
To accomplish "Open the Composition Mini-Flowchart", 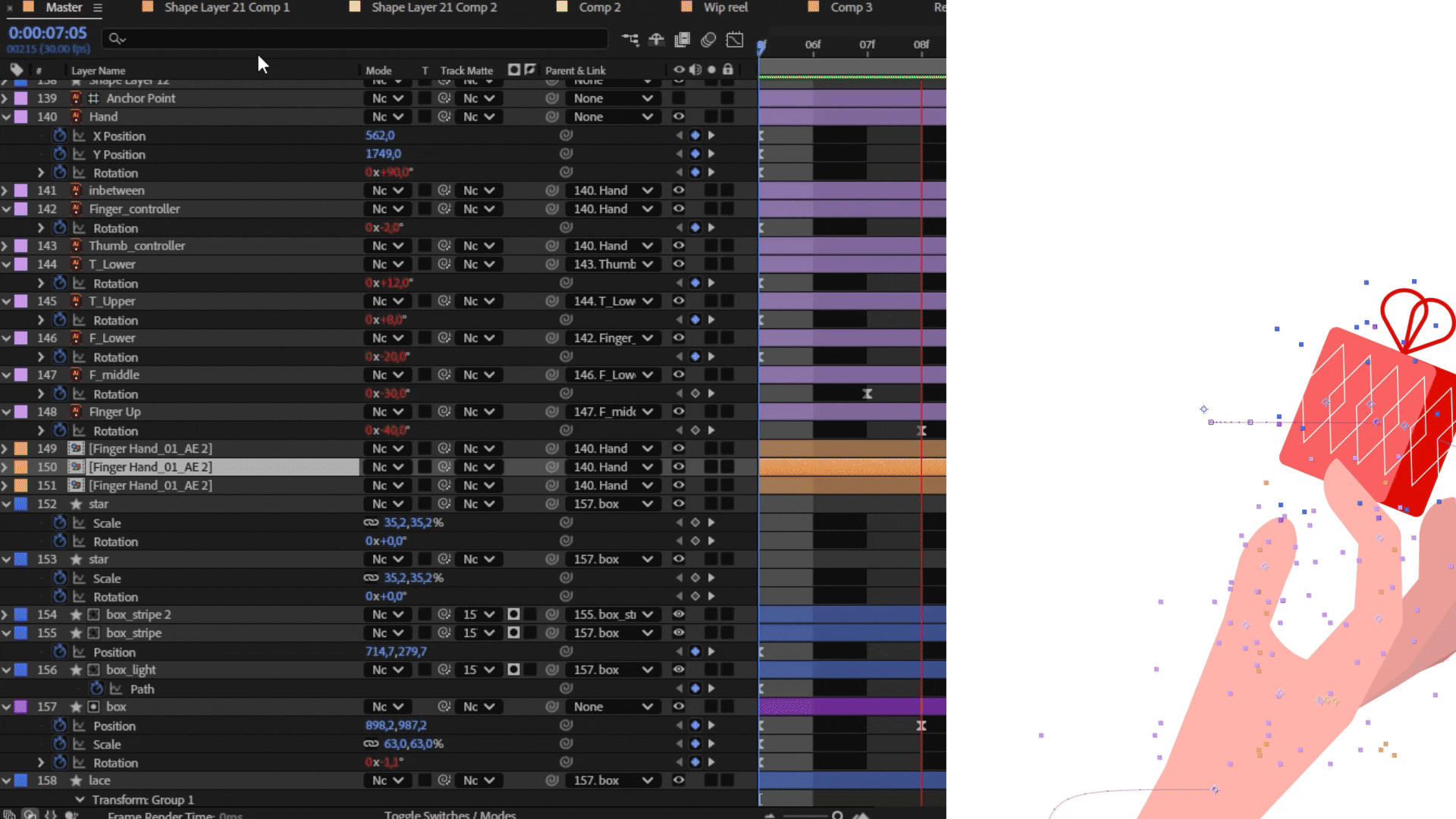I will 630,39.
